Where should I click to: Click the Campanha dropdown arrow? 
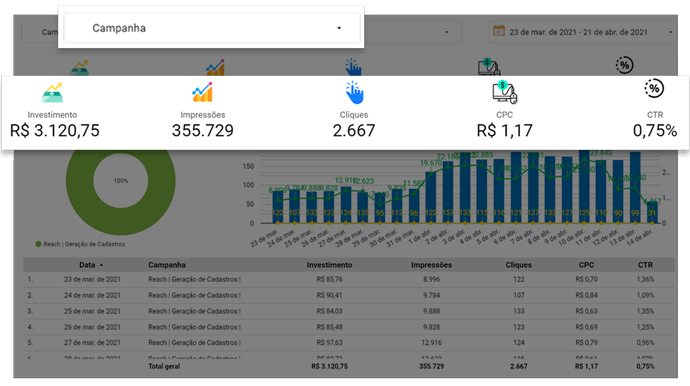coord(339,28)
